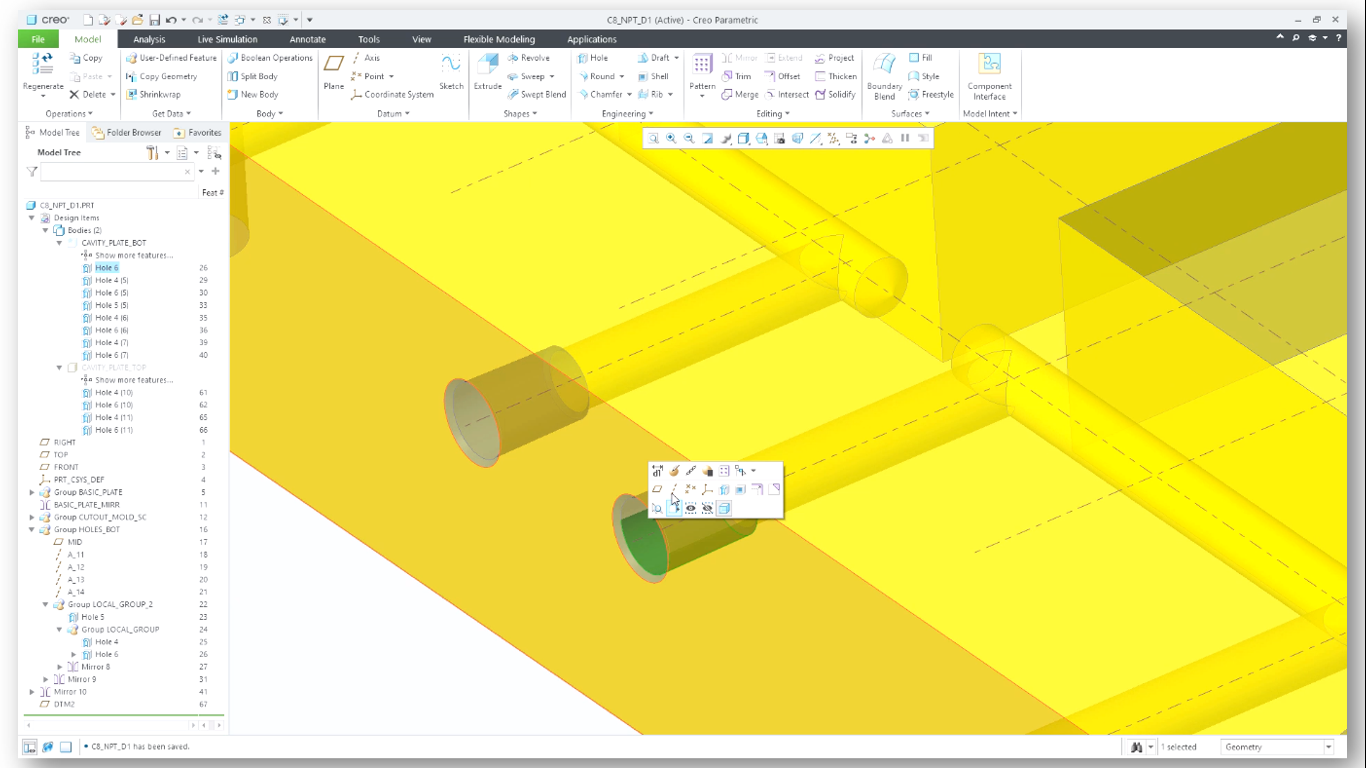Switch to the Analysis ribbon tab
Viewport: 1366px width, 768px height.
(149, 39)
